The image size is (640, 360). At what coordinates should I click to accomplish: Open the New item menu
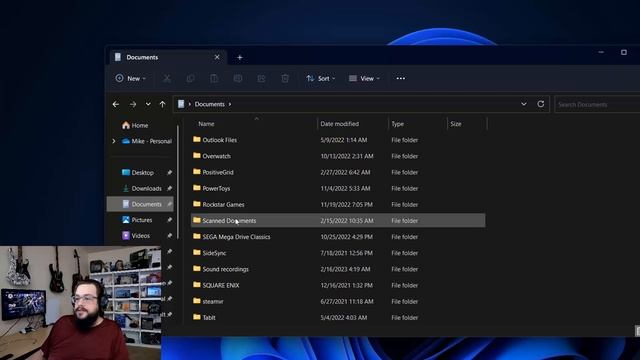click(131, 78)
